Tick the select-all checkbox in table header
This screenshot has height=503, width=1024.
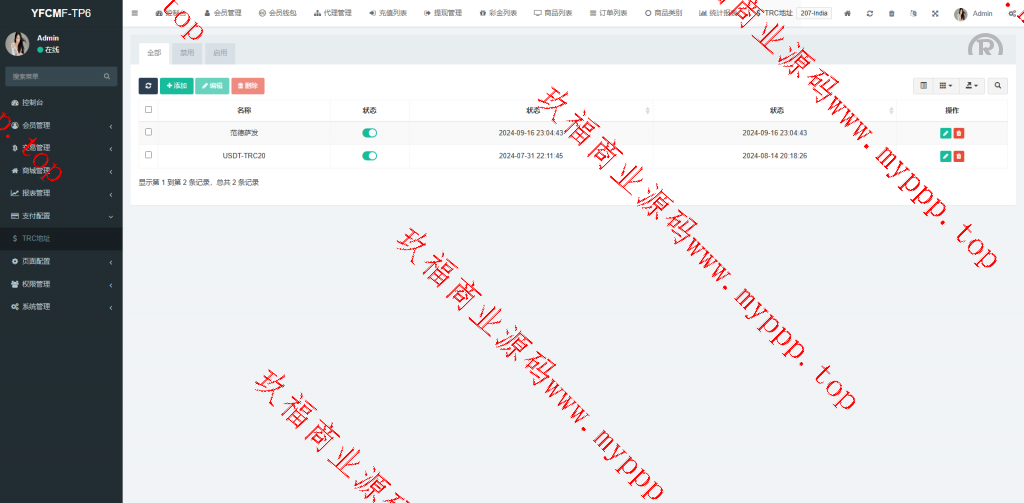point(149,110)
